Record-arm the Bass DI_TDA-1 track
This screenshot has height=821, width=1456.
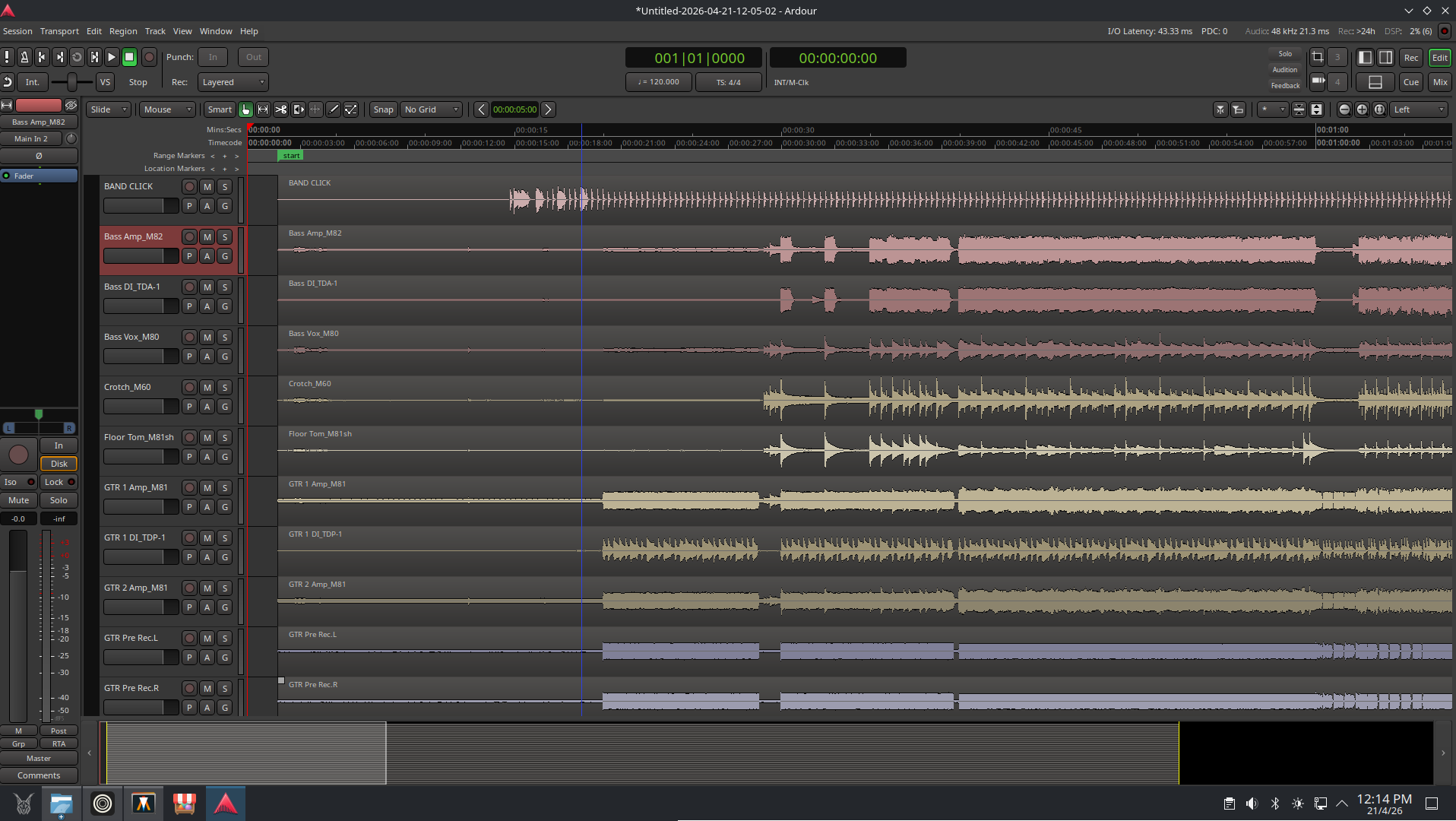pos(189,287)
